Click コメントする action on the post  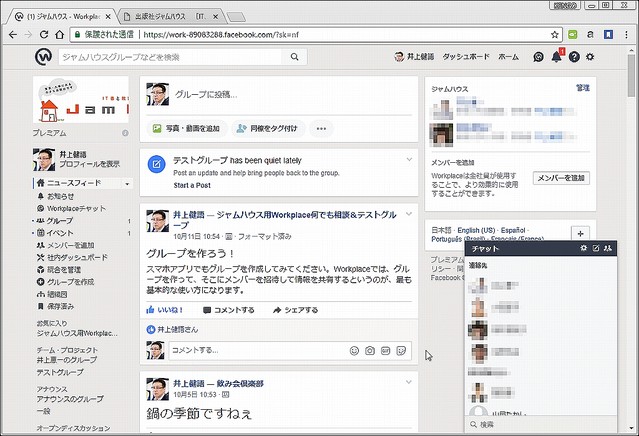[x=229, y=310]
